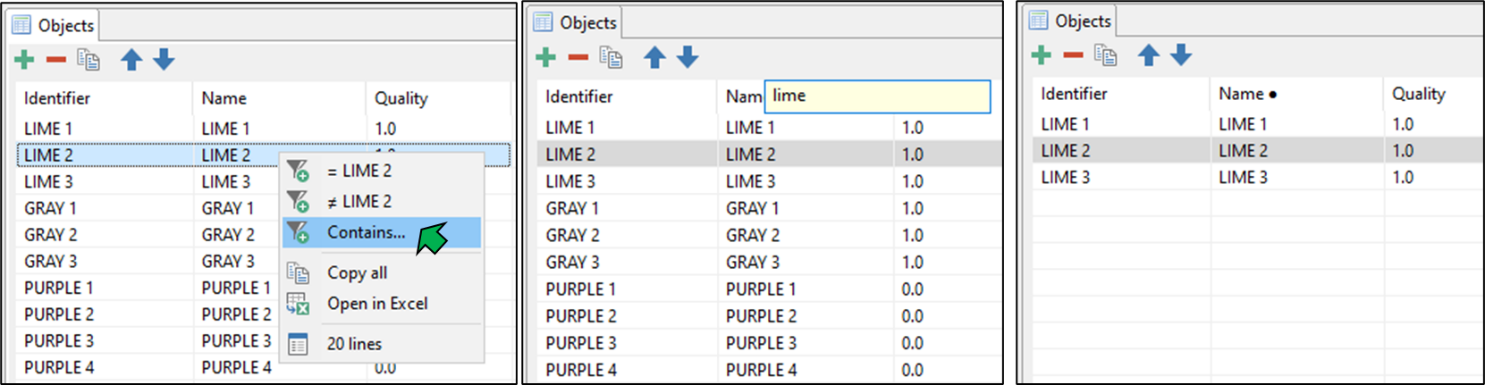Click the funnel icon beside '= LIME 2'

(x=298, y=171)
